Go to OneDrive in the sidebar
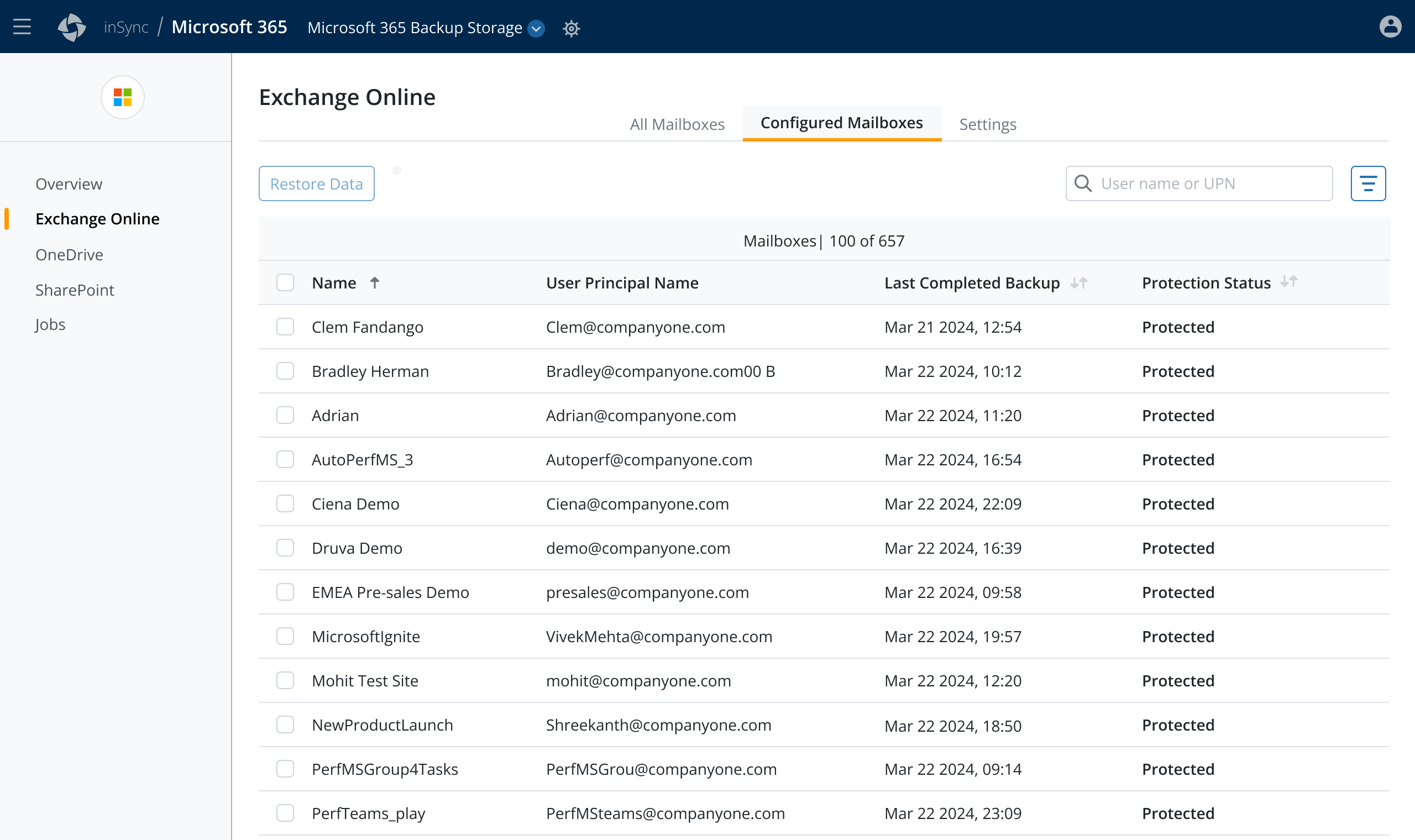The height and width of the screenshot is (840, 1415). pyautogui.click(x=69, y=255)
